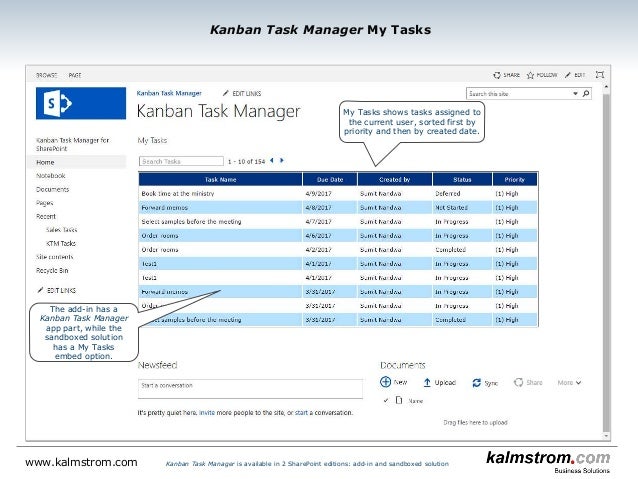This screenshot has width=638, height=479.
Task: Click 'Kanban Task Manager for SharePoint' sidebar heading
Action: pos(72,144)
